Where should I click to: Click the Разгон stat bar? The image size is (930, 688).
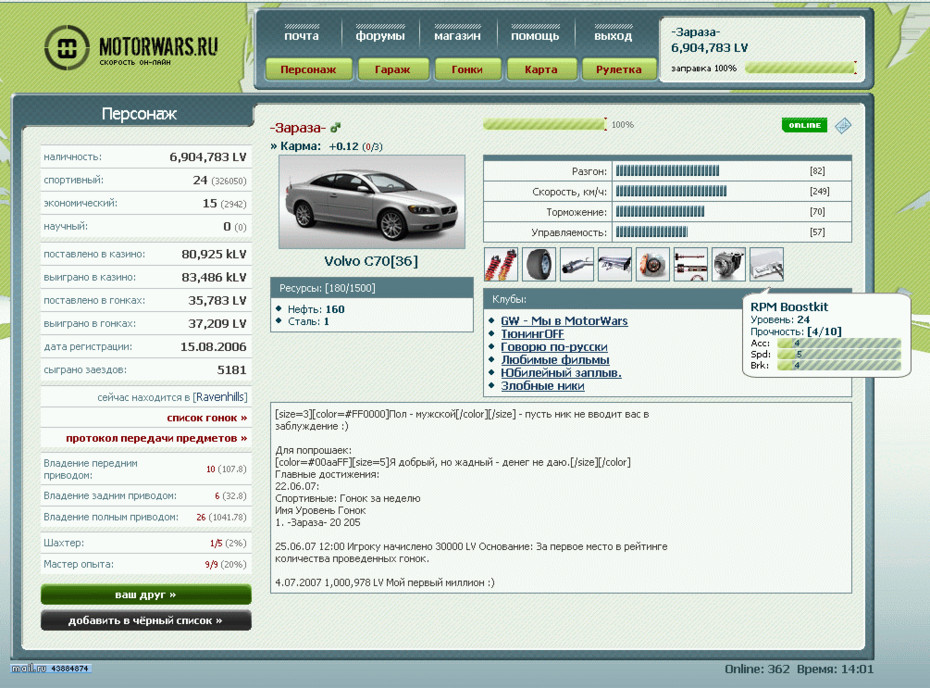coord(667,171)
